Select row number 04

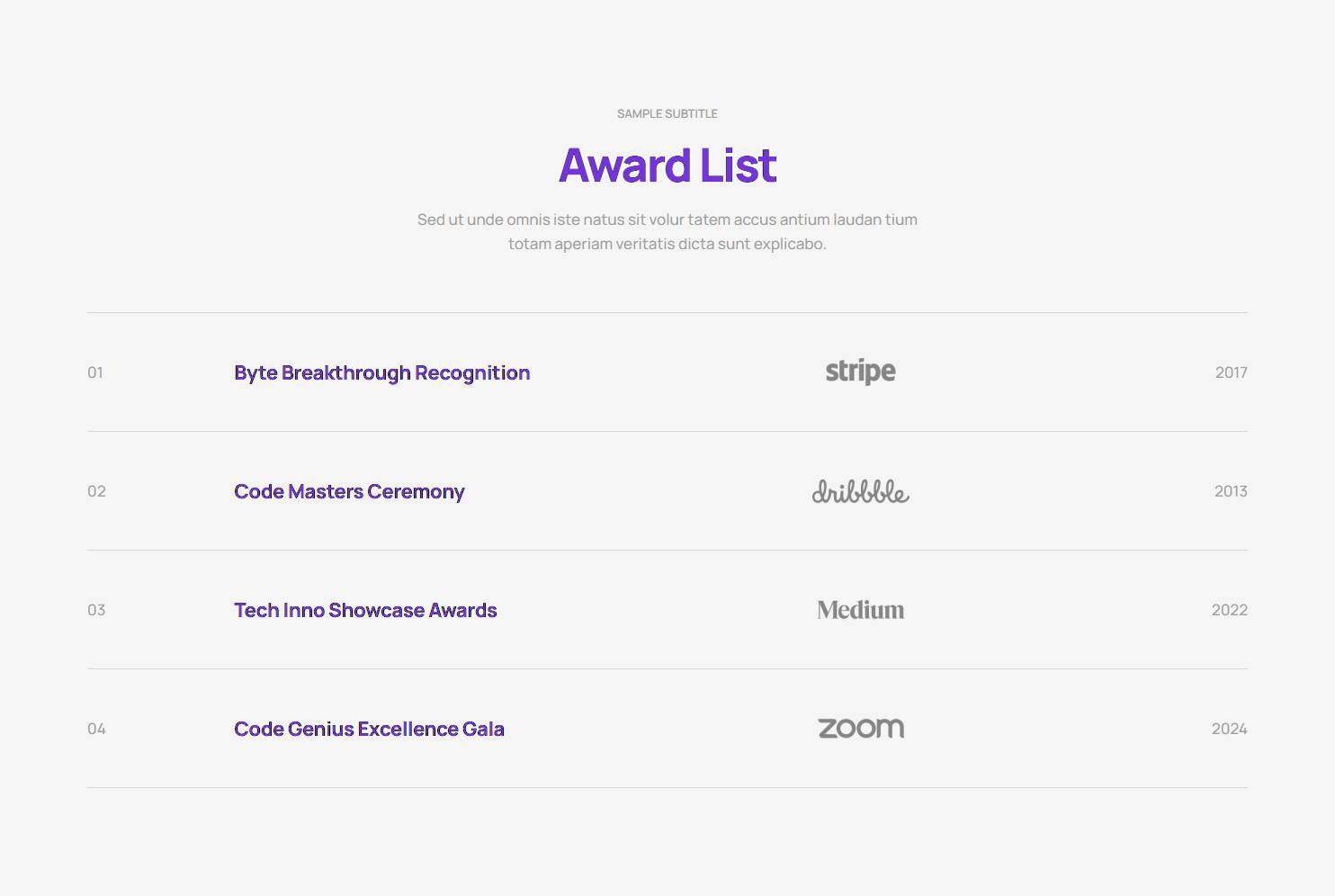point(96,729)
